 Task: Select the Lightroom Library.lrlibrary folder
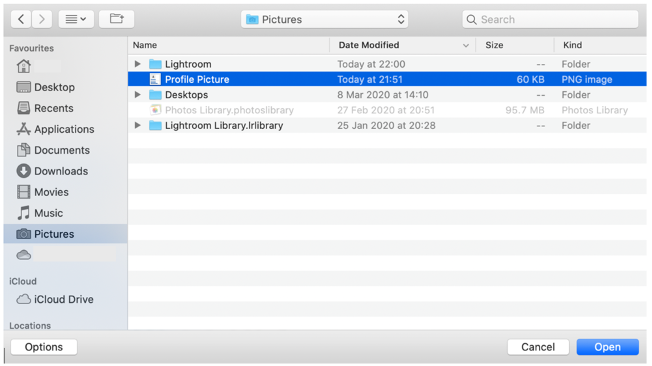[x=387, y=125]
